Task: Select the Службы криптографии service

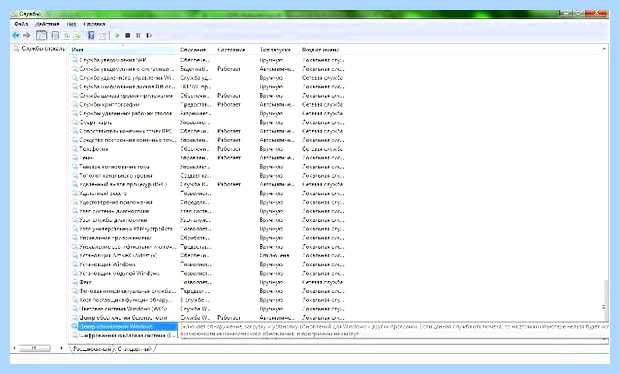Action: click(110, 104)
